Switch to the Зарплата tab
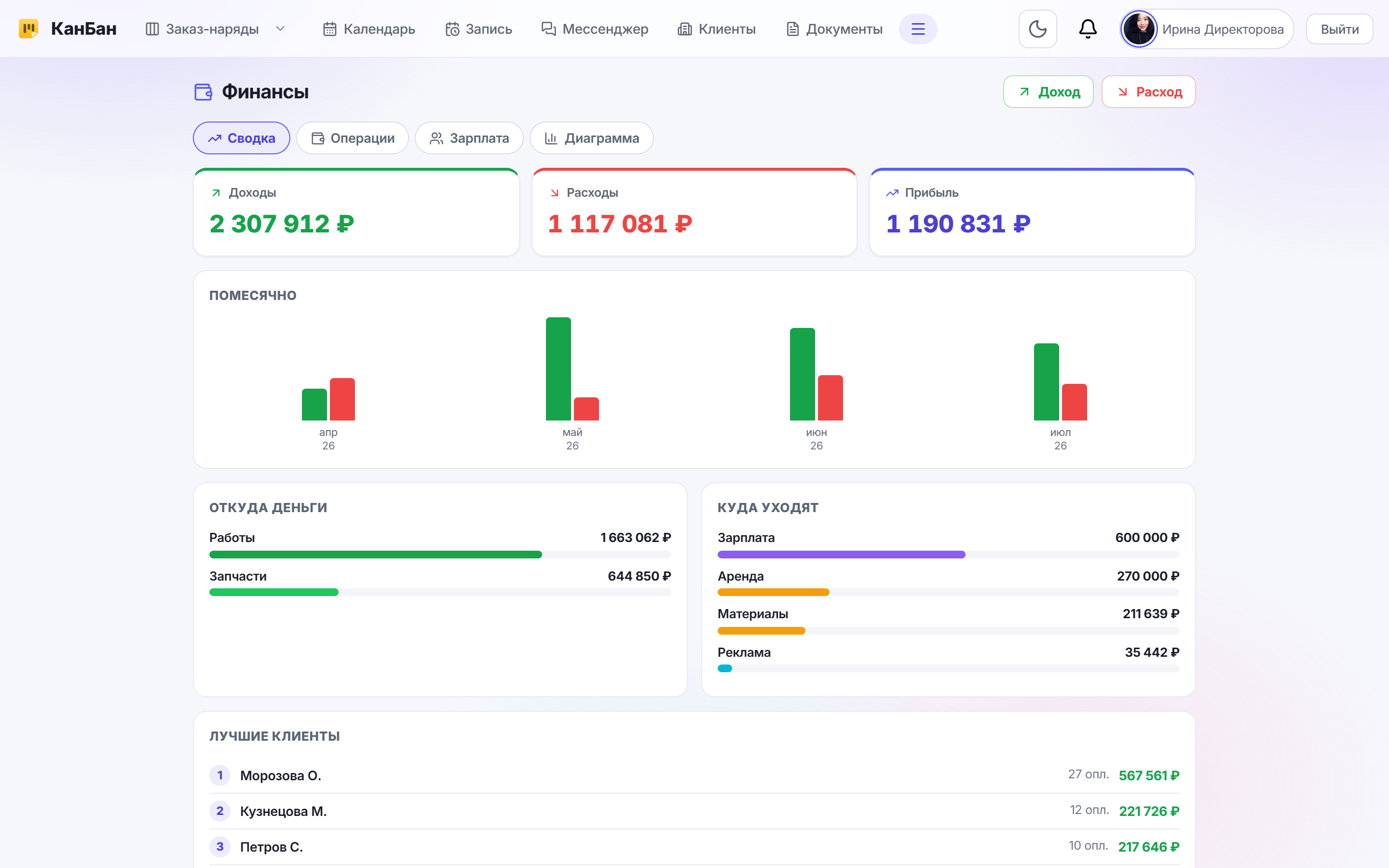Screen dimensions: 1389x868 469,138
